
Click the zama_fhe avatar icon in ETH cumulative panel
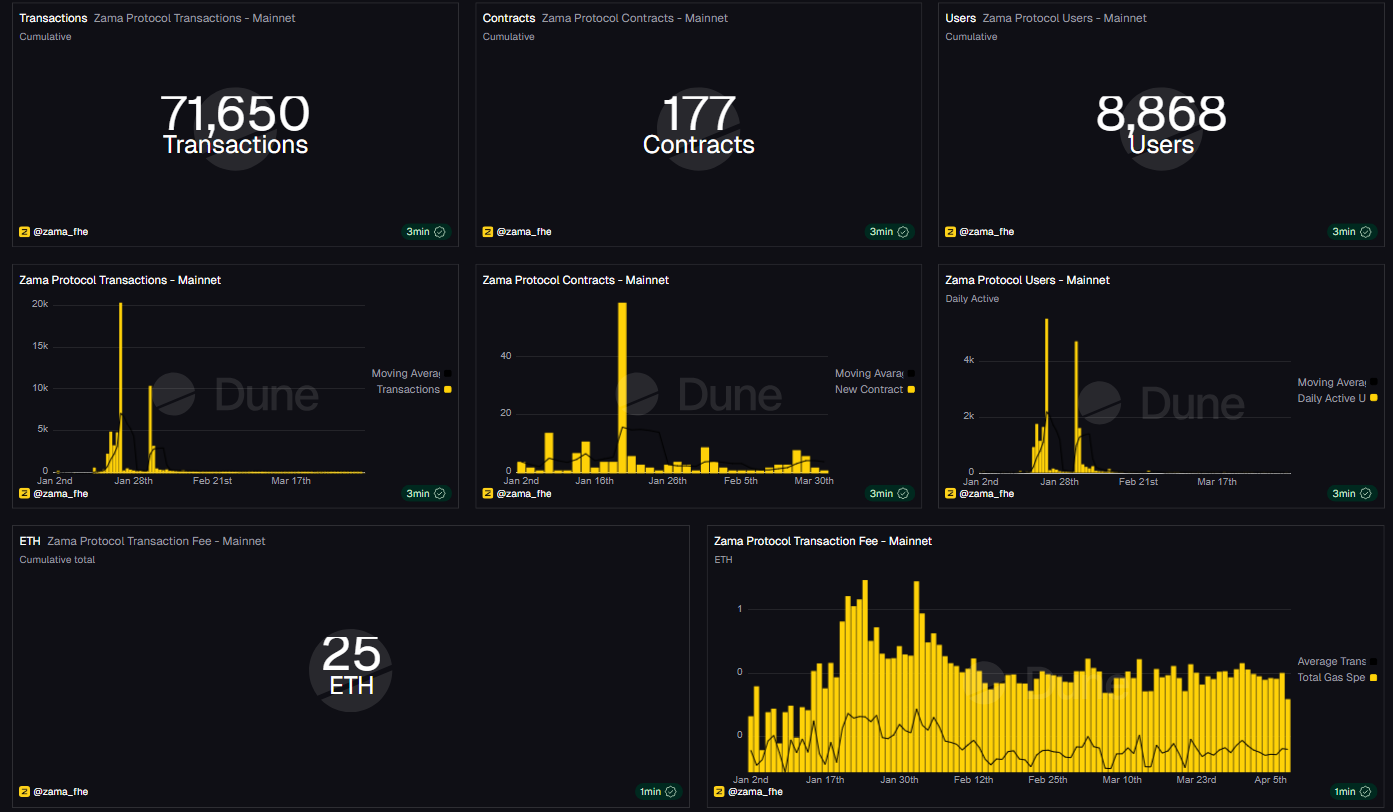[x=25, y=792]
